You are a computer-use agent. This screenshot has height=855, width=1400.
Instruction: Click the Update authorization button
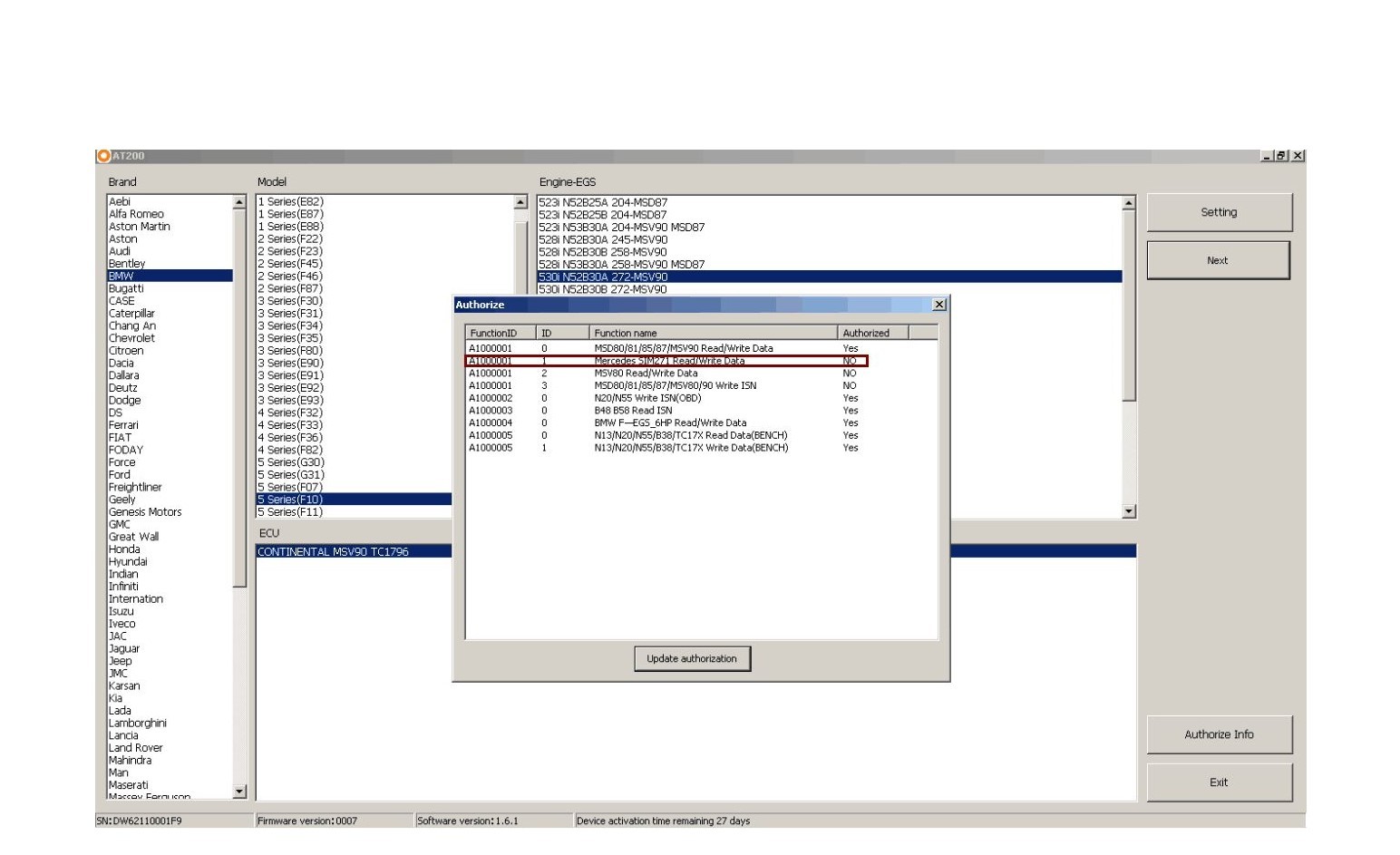point(692,658)
